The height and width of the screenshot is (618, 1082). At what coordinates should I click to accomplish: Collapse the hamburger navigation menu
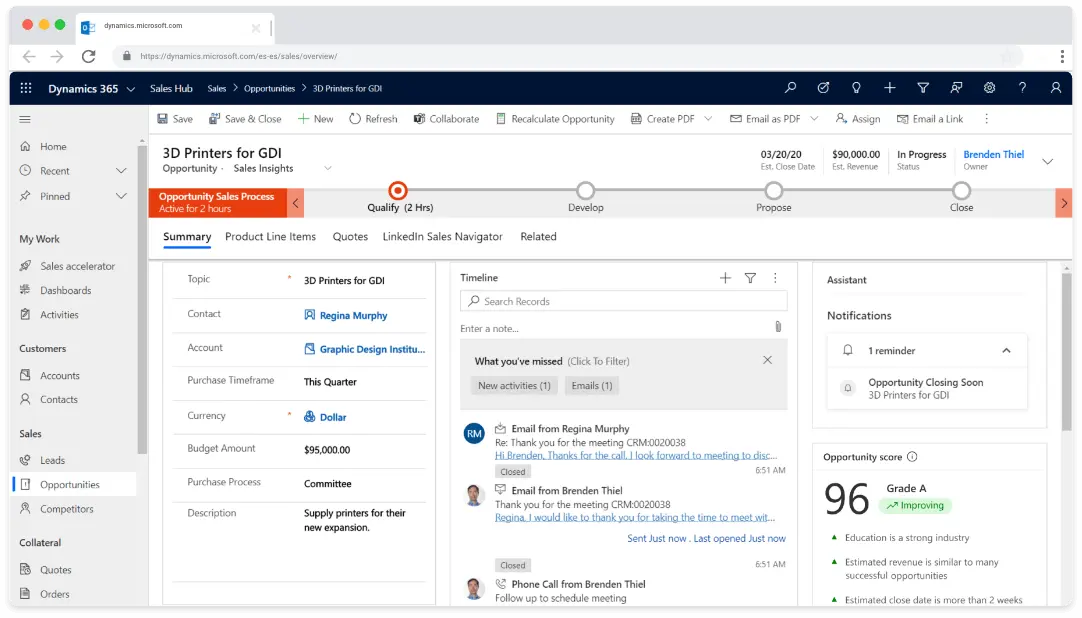click(x=26, y=119)
